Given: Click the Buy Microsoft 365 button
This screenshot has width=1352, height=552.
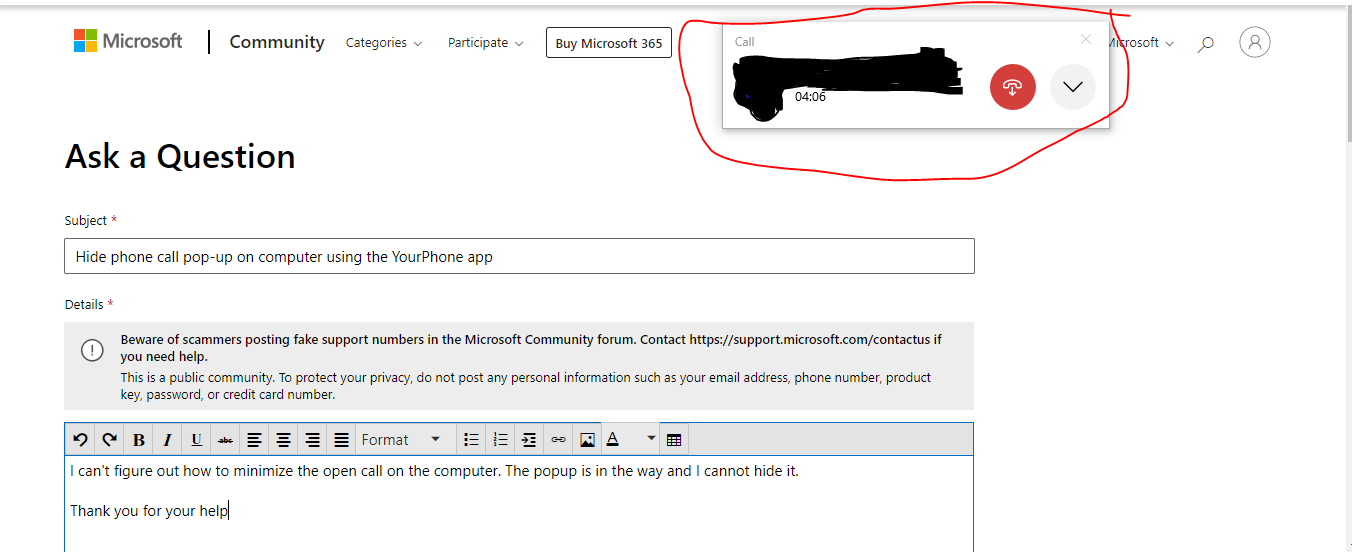Looking at the screenshot, I should [x=609, y=43].
